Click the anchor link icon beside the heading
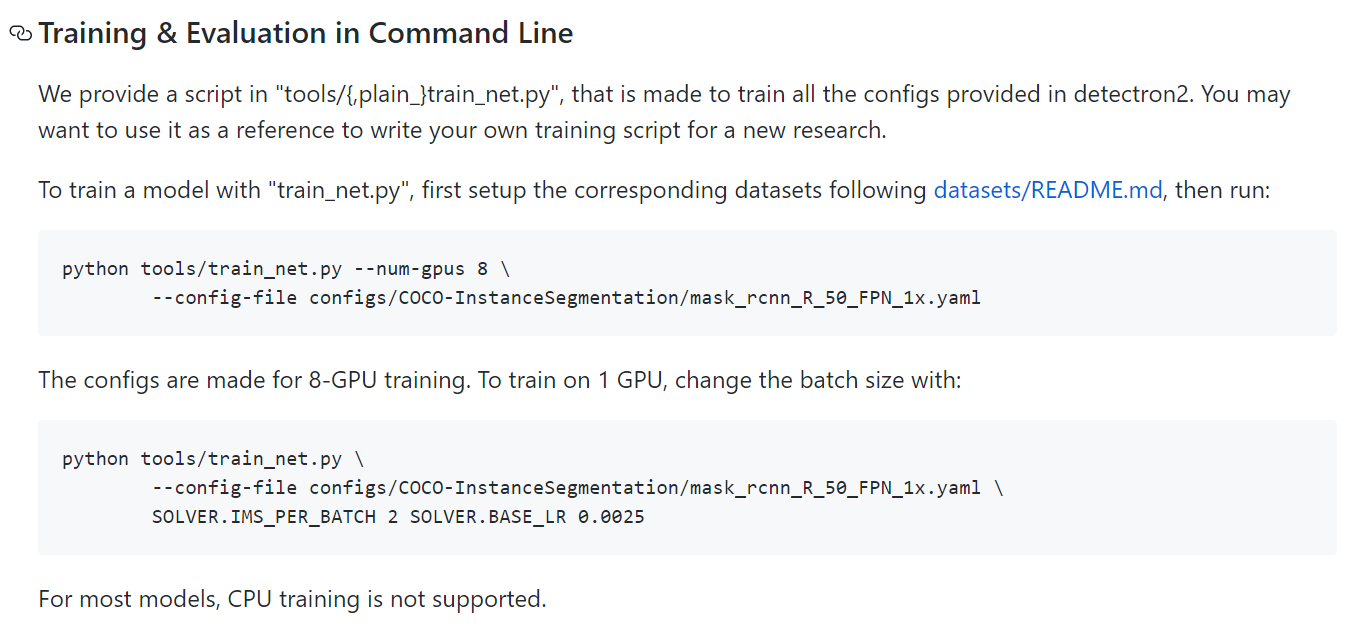Screen dimensions: 1350x628 [x=20, y=33]
